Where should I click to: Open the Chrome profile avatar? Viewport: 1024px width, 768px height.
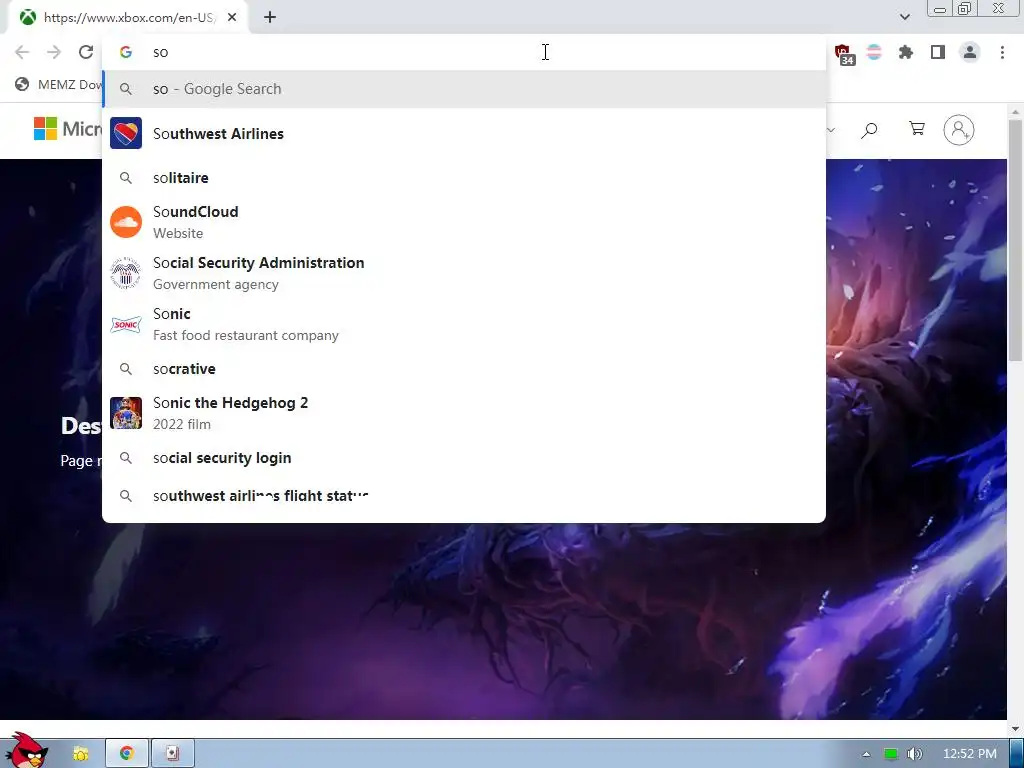970,52
